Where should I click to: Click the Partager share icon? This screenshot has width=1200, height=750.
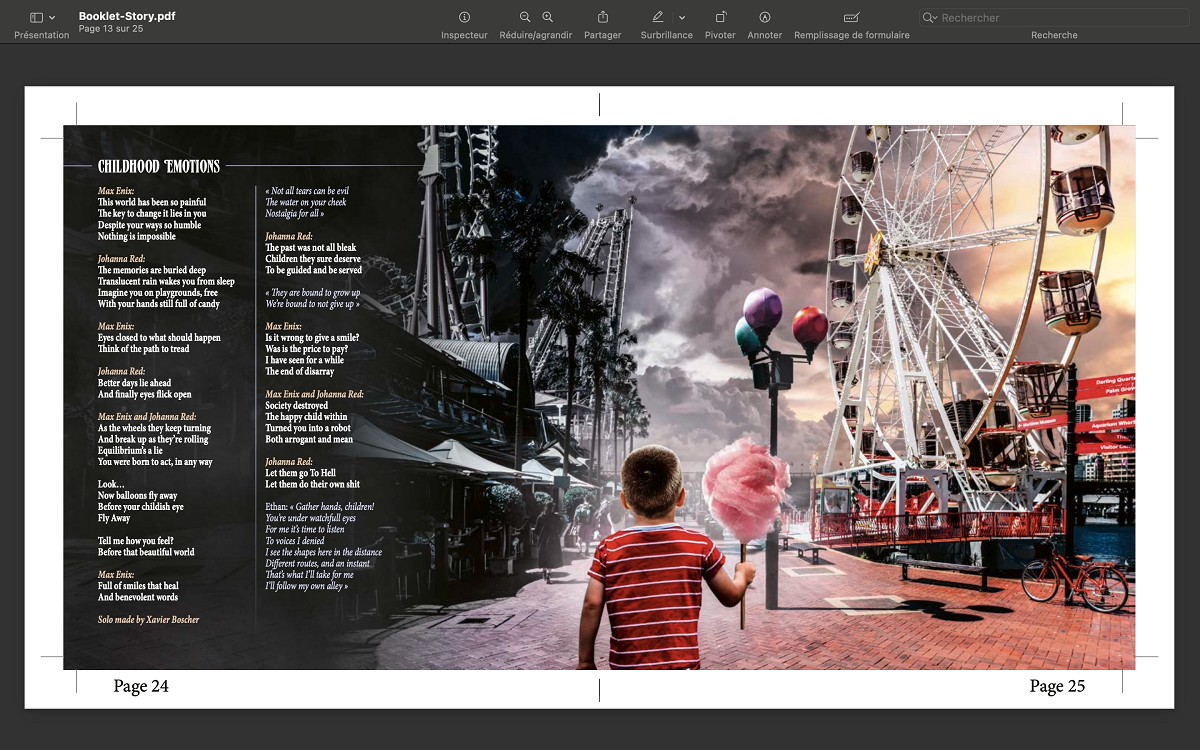603,17
